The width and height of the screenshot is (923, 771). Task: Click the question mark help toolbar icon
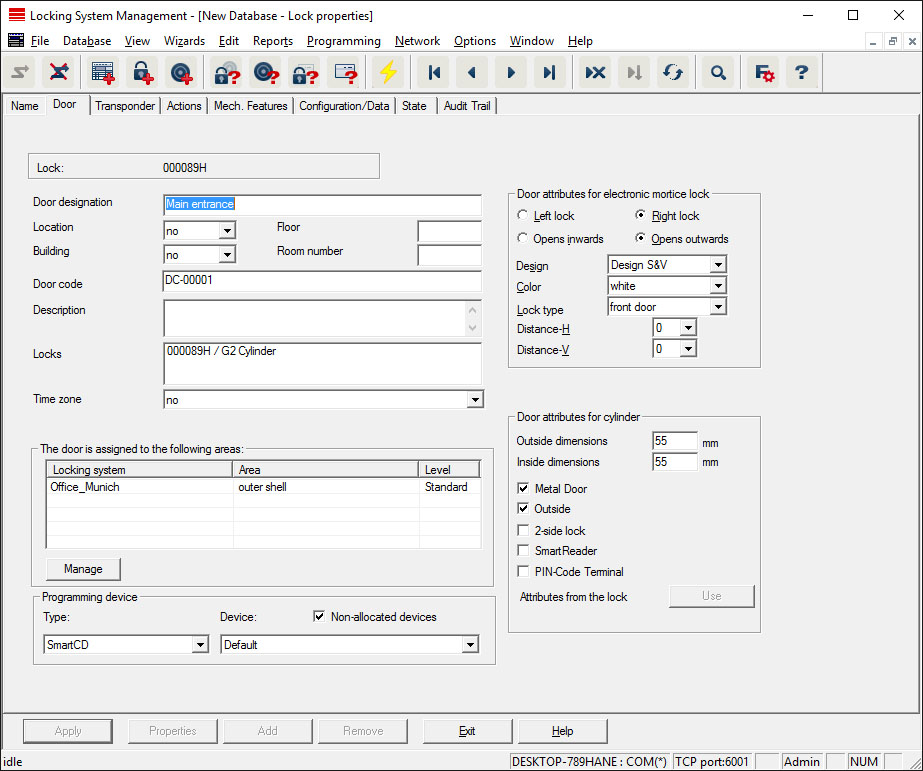click(800, 72)
